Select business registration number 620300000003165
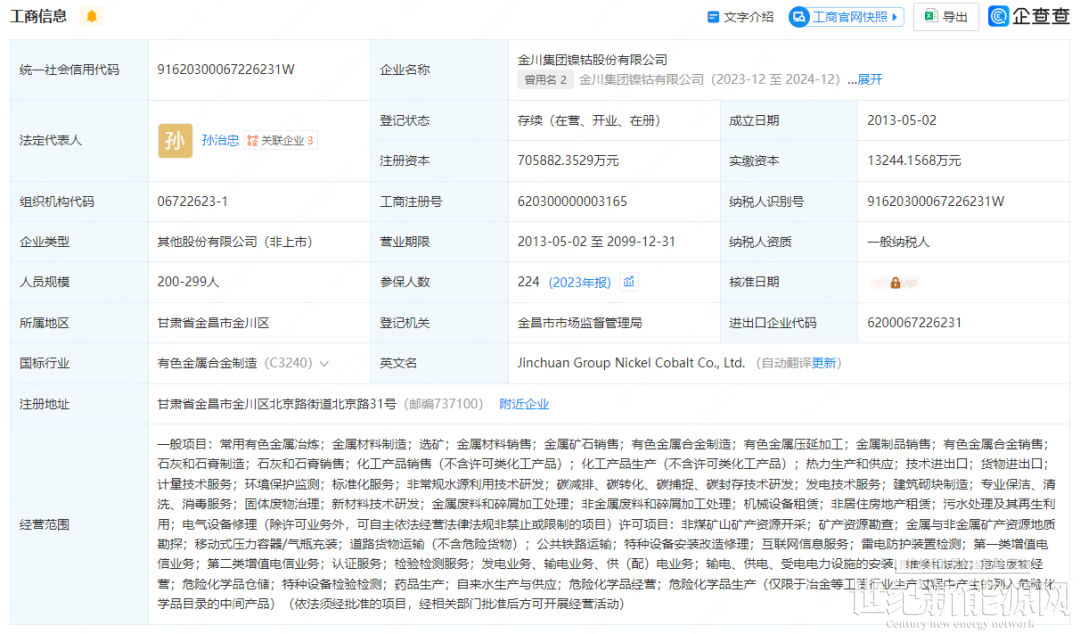The image size is (1080, 634). (572, 201)
